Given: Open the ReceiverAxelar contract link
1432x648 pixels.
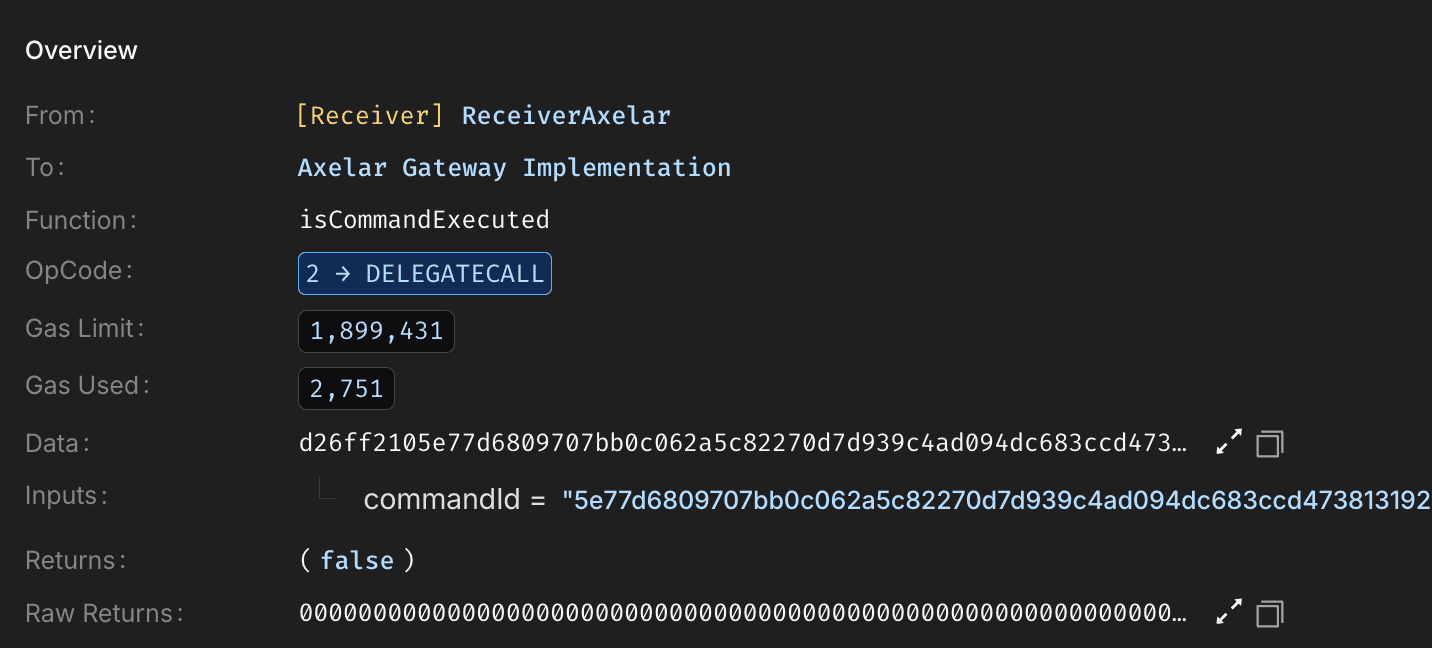Looking at the screenshot, I should [566, 115].
